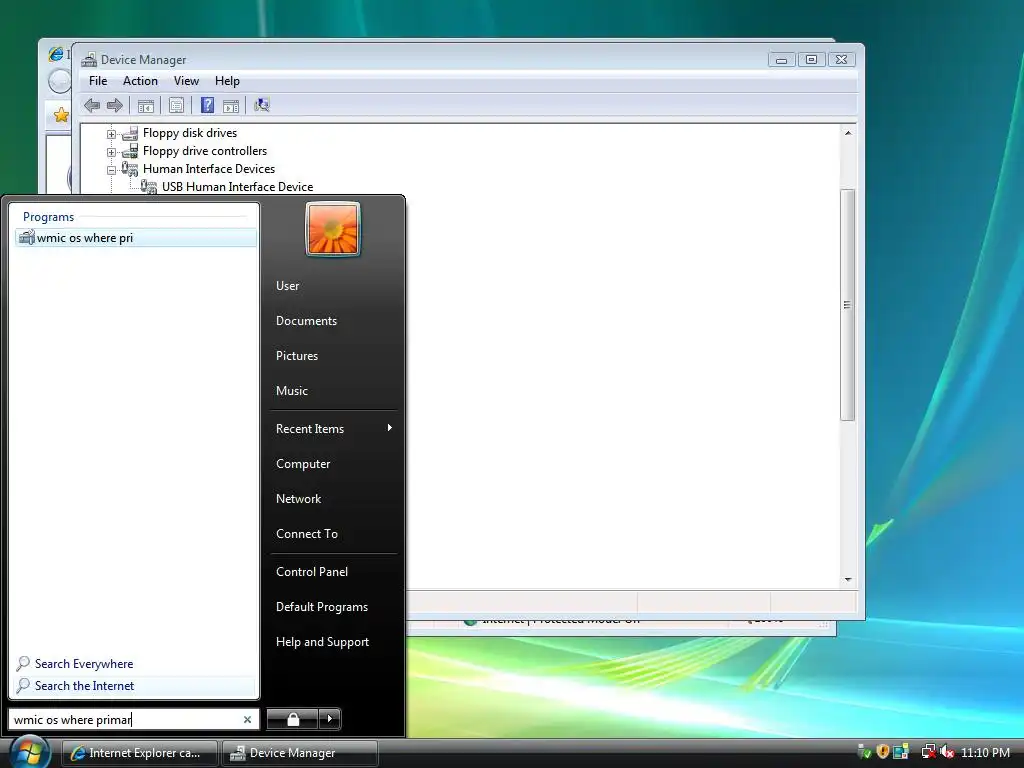Open Help and Support from Start menu

323,642
